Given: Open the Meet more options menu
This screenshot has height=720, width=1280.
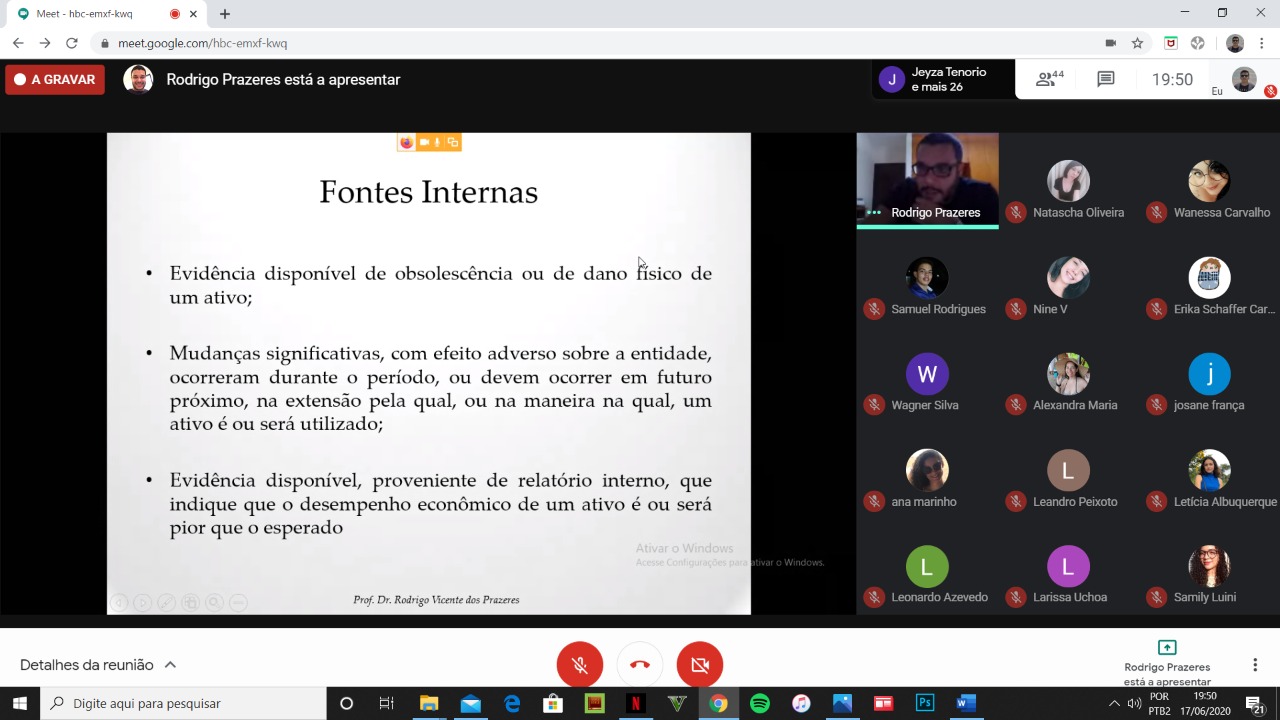Looking at the screenshot, I should pos(1255,665).
